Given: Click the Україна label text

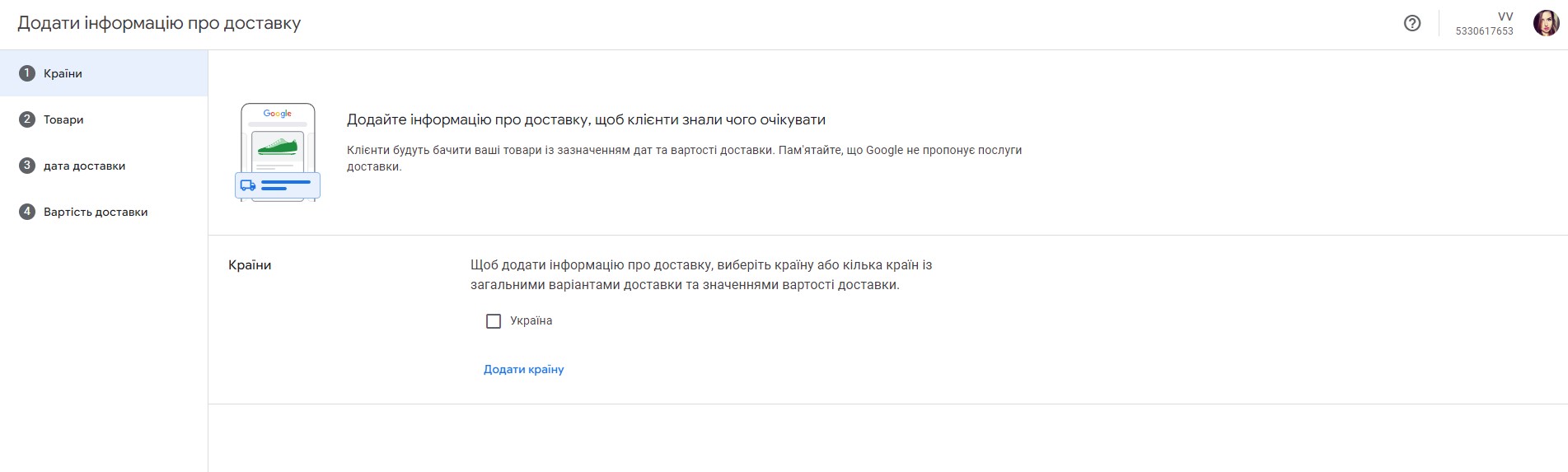Looking at the screenshot, I should coord(531,320).
